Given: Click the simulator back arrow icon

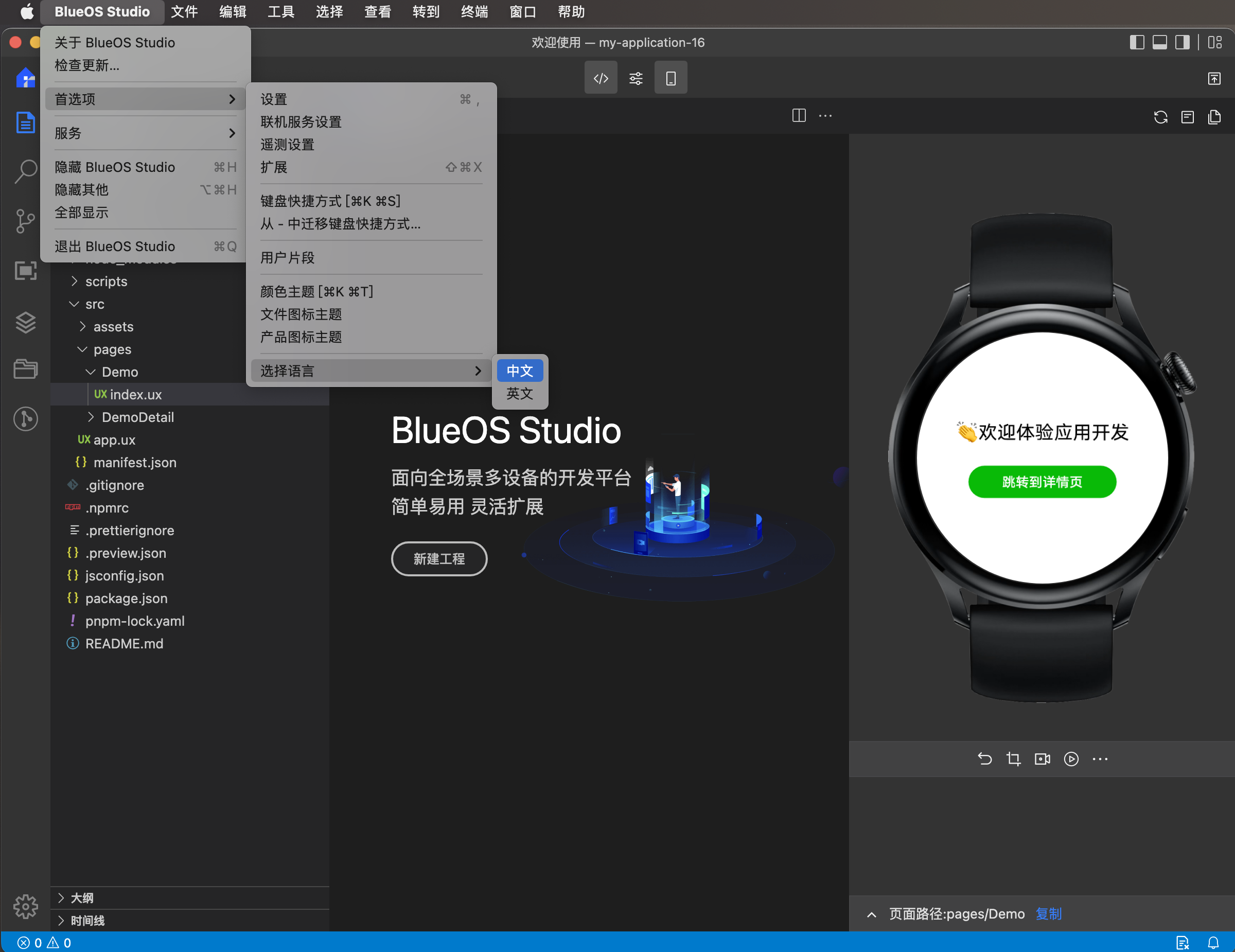Looking at the screenshot, I should 984,759.
